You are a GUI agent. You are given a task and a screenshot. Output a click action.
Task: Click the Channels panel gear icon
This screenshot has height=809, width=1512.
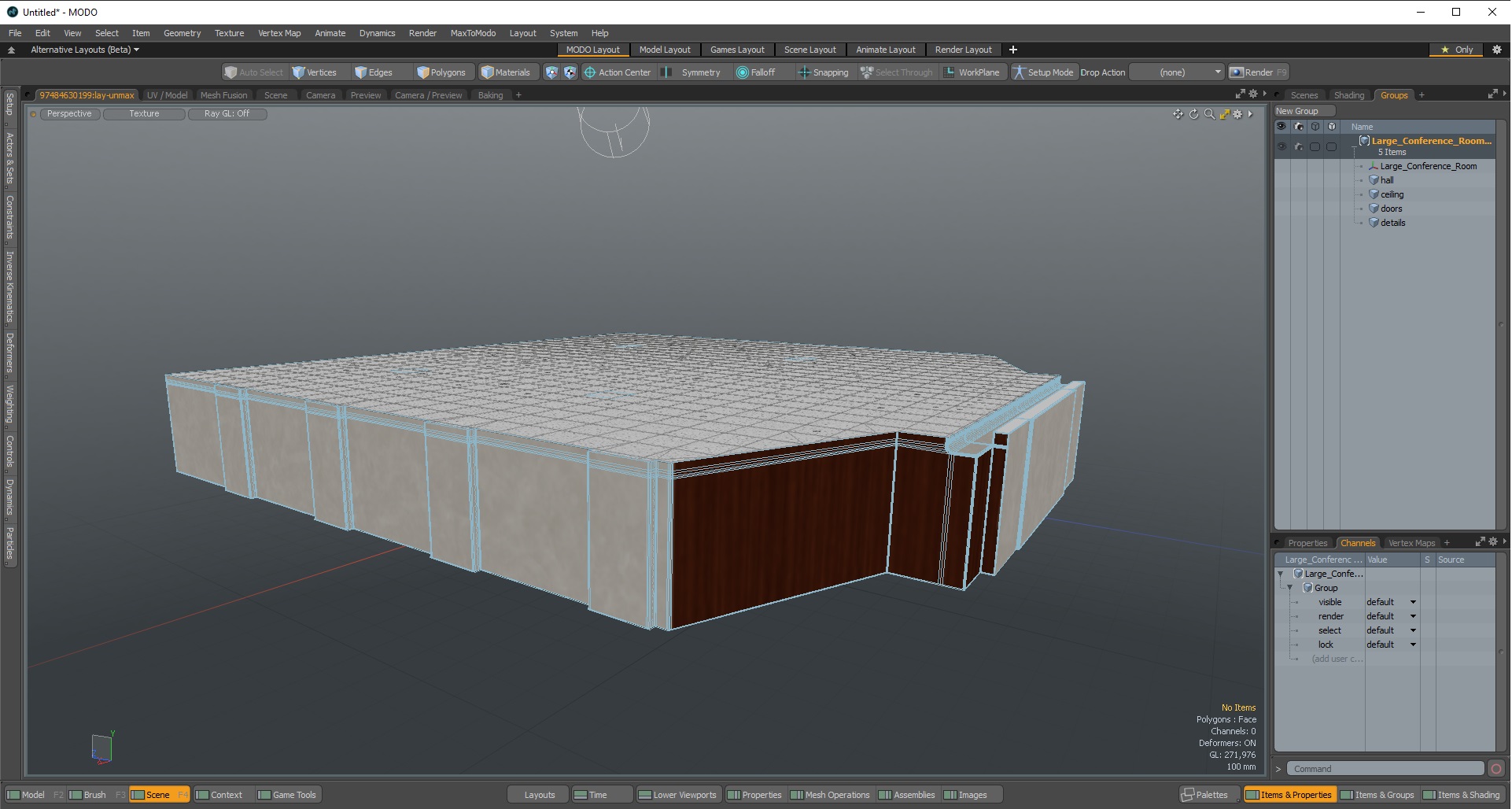[x=1493, y=542]
